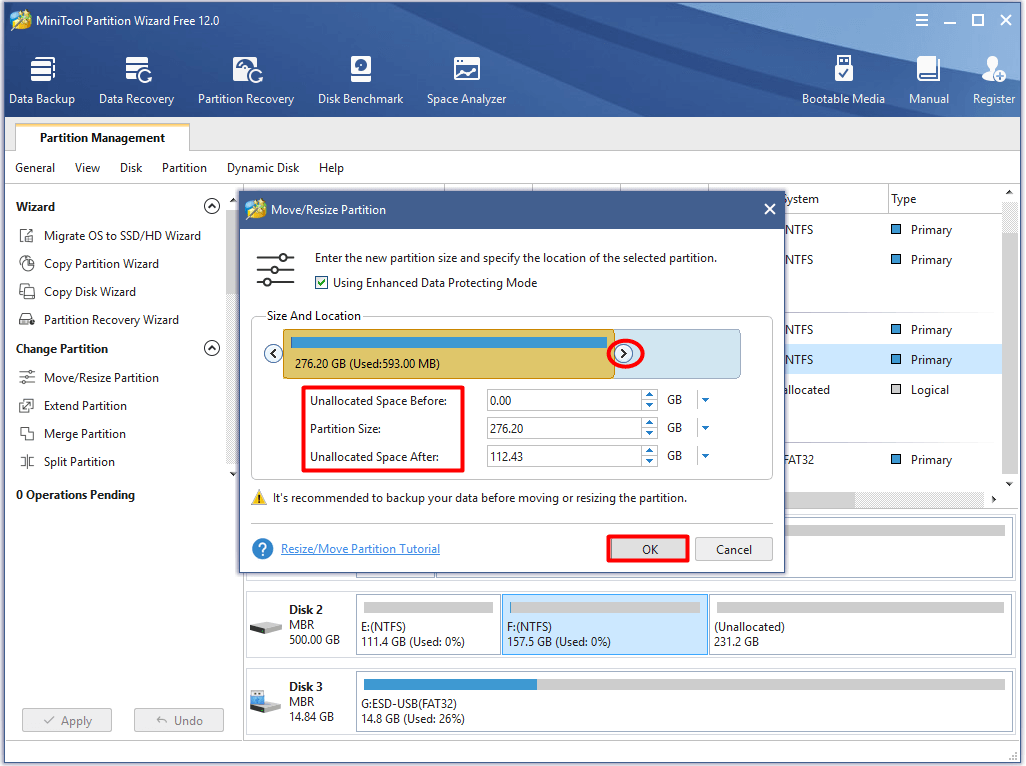Confirm with the OK button
The width and height of the screenshot is (1026, 766).
tap(648, 549)
